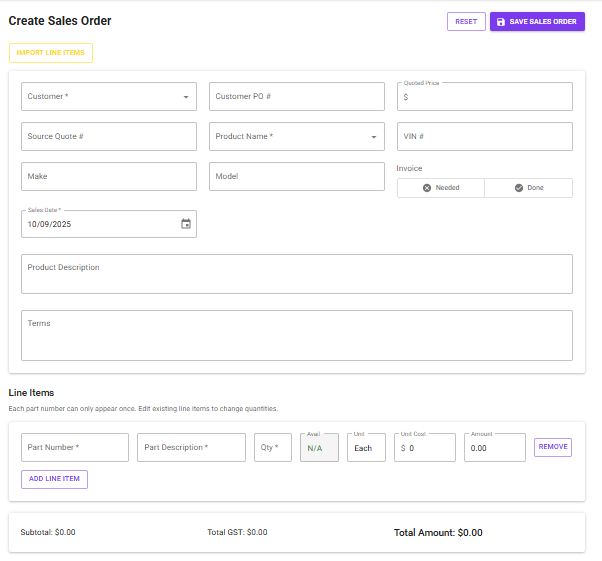Focus the Product Description text area
The width and height of the screenshot is (602, 561).
point(296,274)
